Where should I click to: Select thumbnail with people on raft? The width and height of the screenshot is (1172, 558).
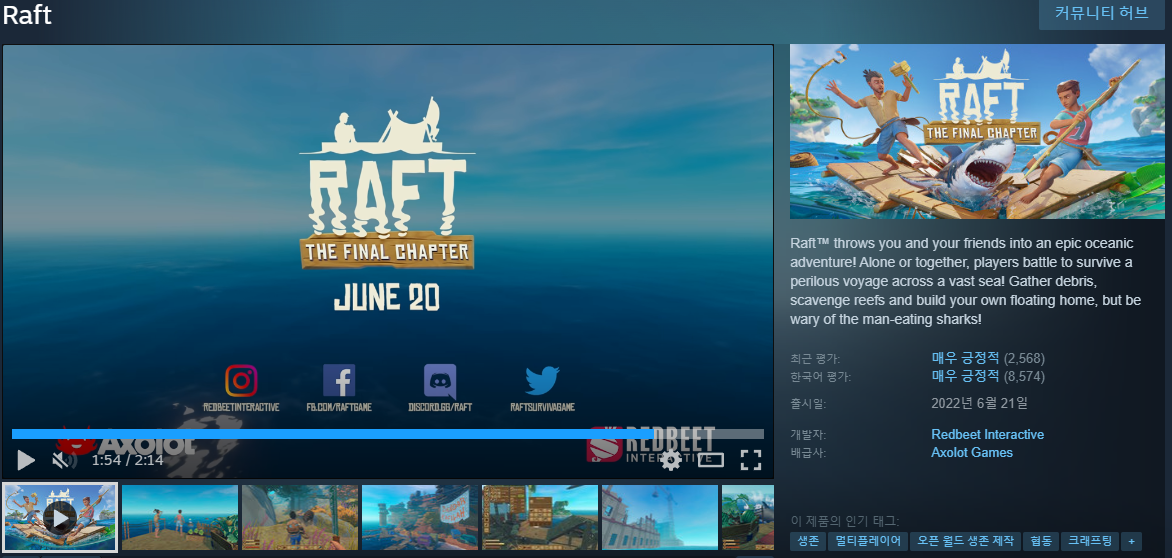pos(180,517)
